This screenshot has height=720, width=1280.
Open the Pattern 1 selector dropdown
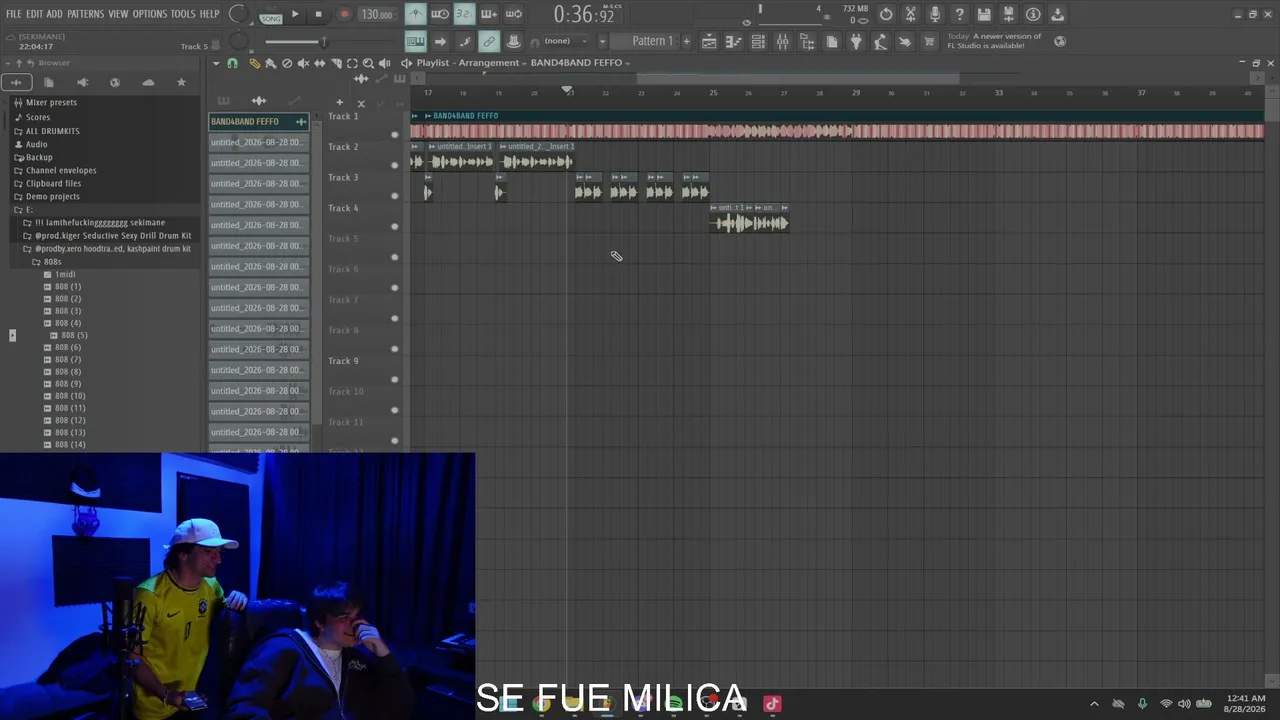click(x=652, y=41)
